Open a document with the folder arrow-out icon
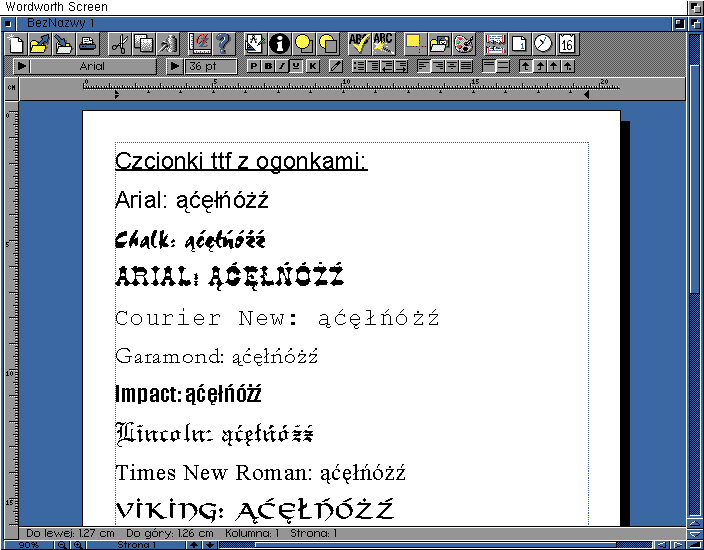The height and width of the screenshot is (550, 704). click(40, 44)
